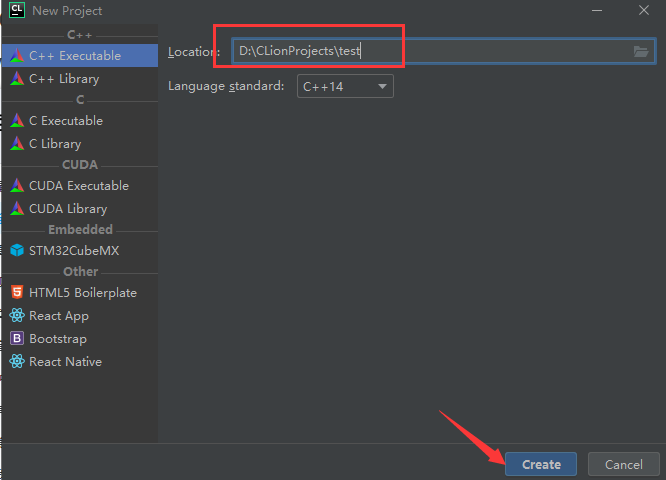The height and width of the screenshot is (480, 666).
Task: Click the C++ Executable CMake icon
Action: coord(17,56)
